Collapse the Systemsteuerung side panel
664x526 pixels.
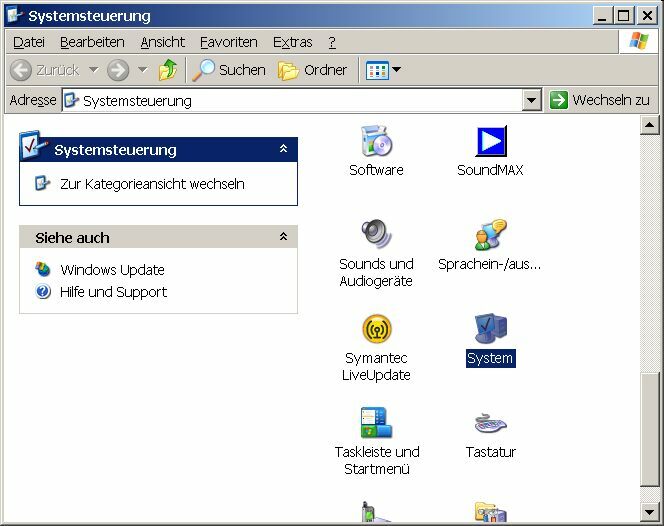(283, 149)
